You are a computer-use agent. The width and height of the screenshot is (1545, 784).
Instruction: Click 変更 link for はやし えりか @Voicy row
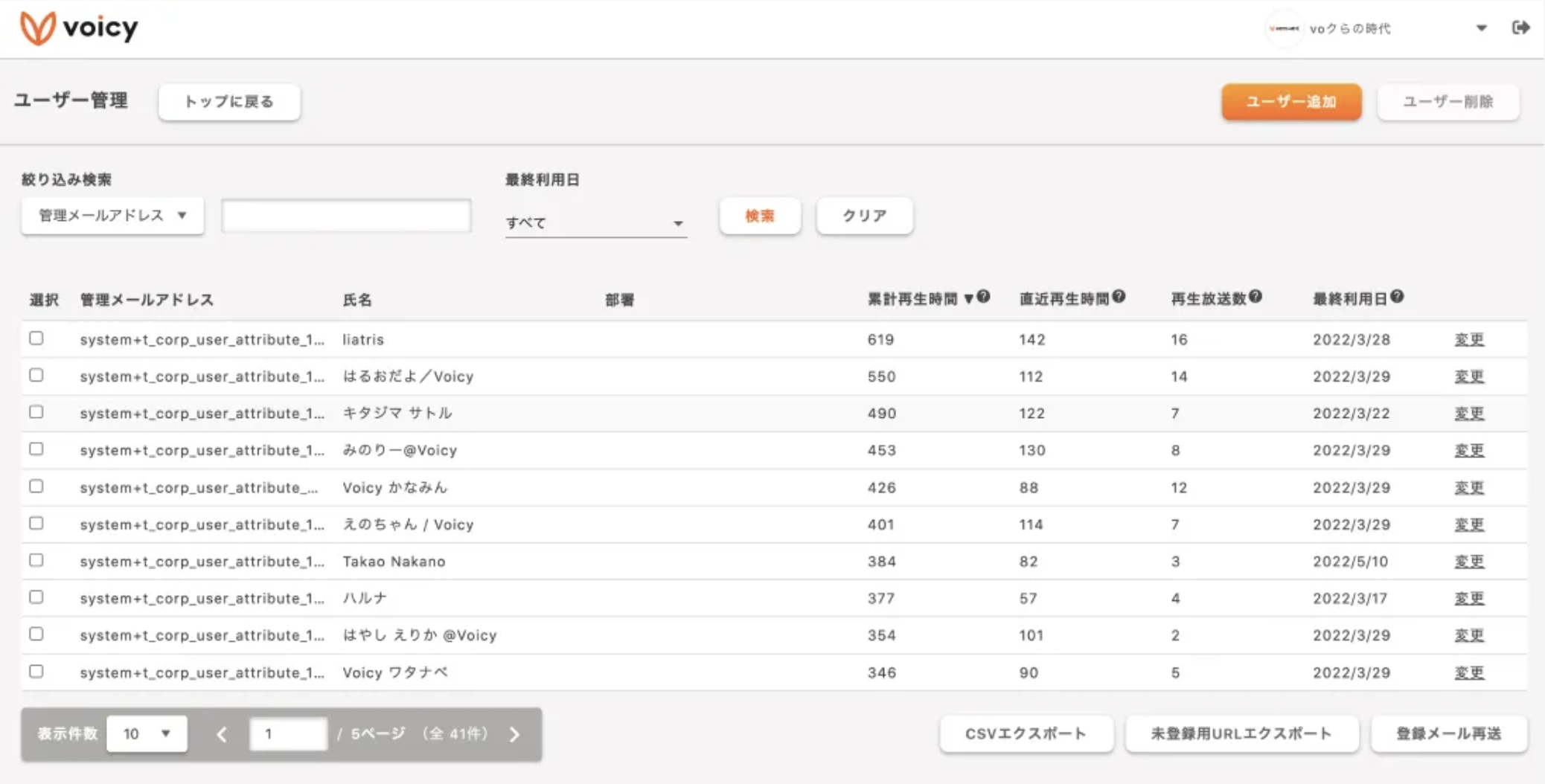click(x=1469, y=635)
